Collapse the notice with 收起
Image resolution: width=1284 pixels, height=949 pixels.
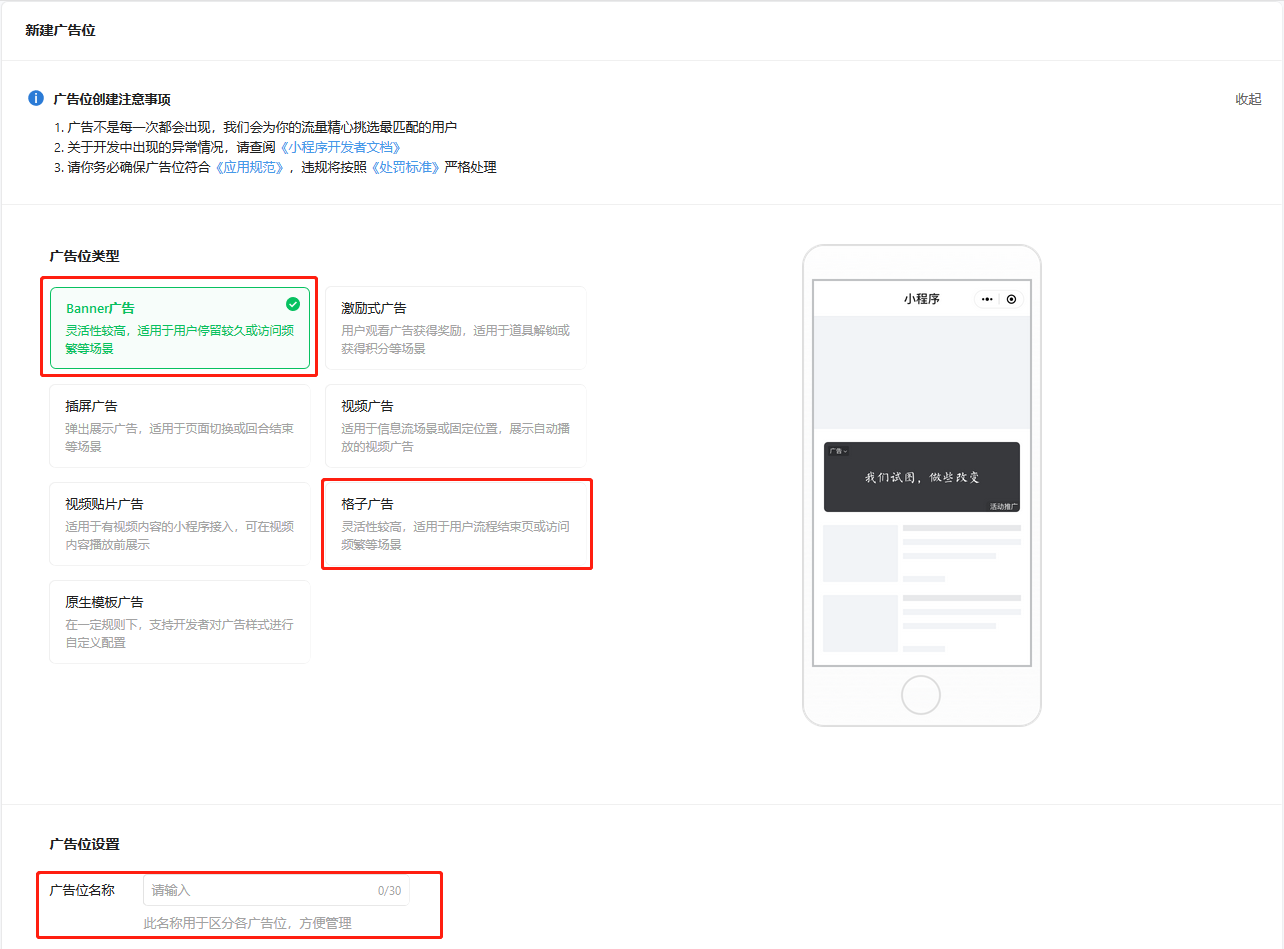click(1248, 99)
